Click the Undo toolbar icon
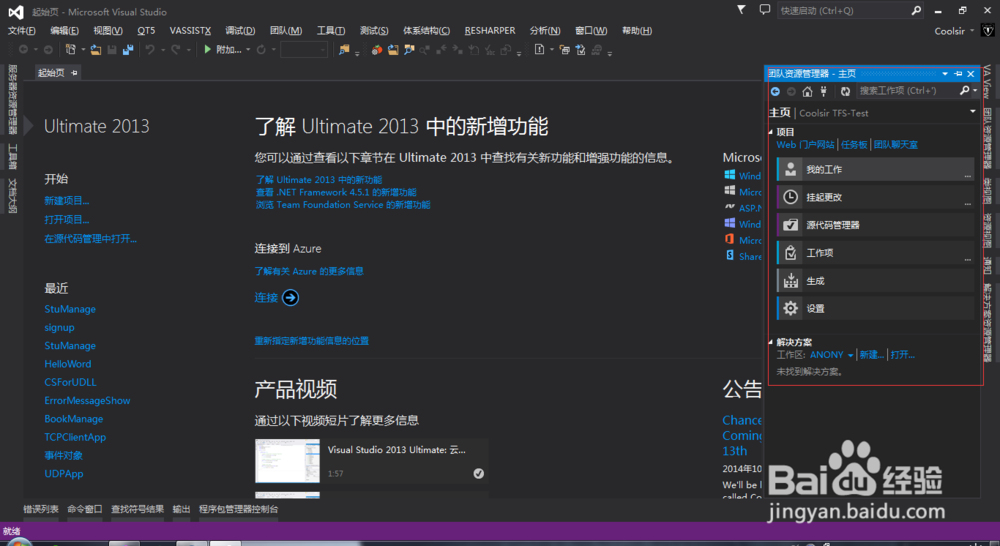This screenshot has width=1000, height=546. pos(150,49)
